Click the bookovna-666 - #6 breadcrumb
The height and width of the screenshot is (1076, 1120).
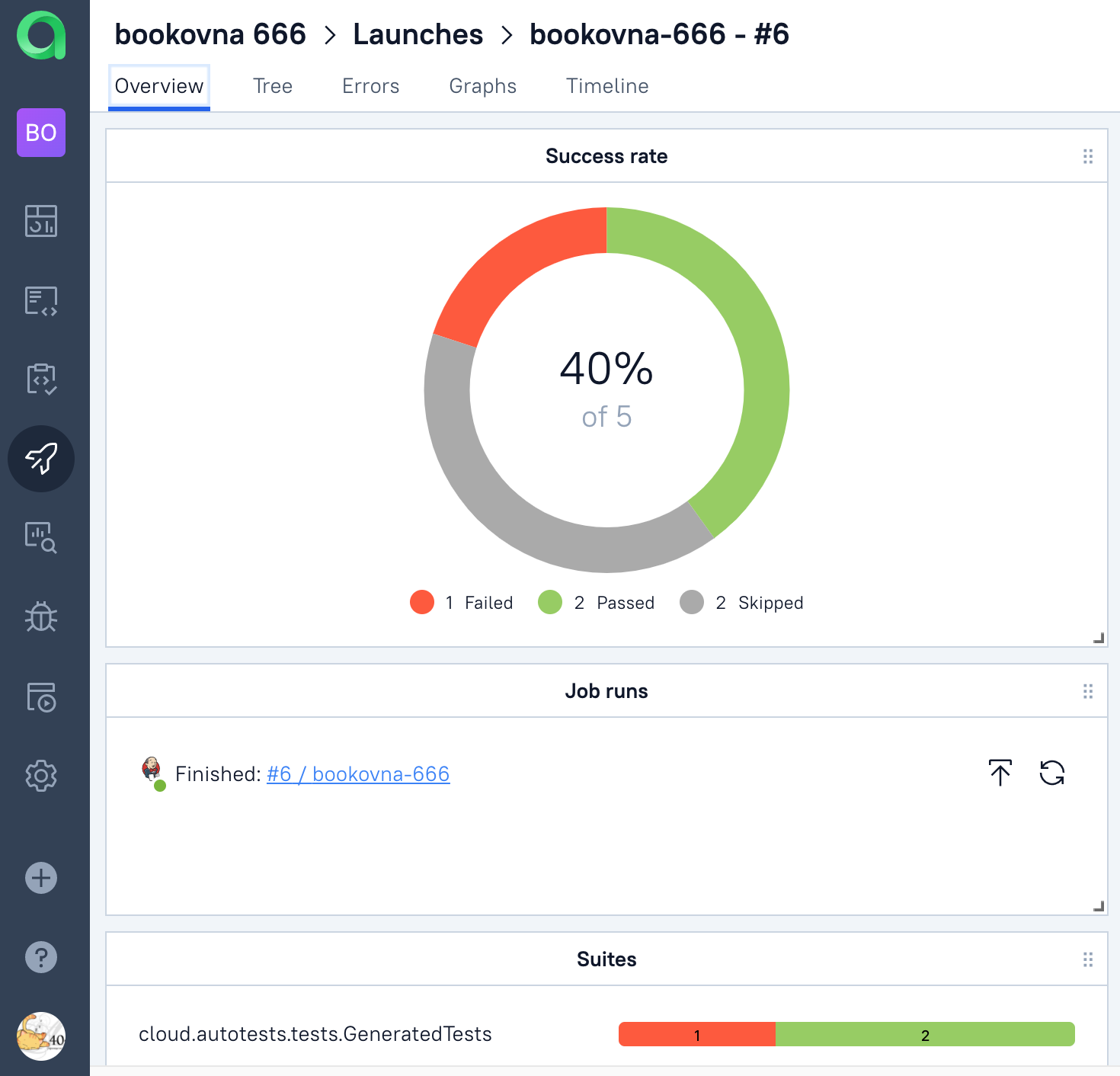point(660,34)
